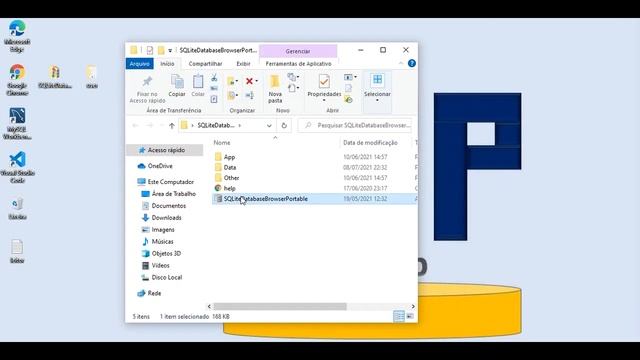
Task: Click the horizontal scrollbar thumb in file list
Action: click(x=280, y=307)
